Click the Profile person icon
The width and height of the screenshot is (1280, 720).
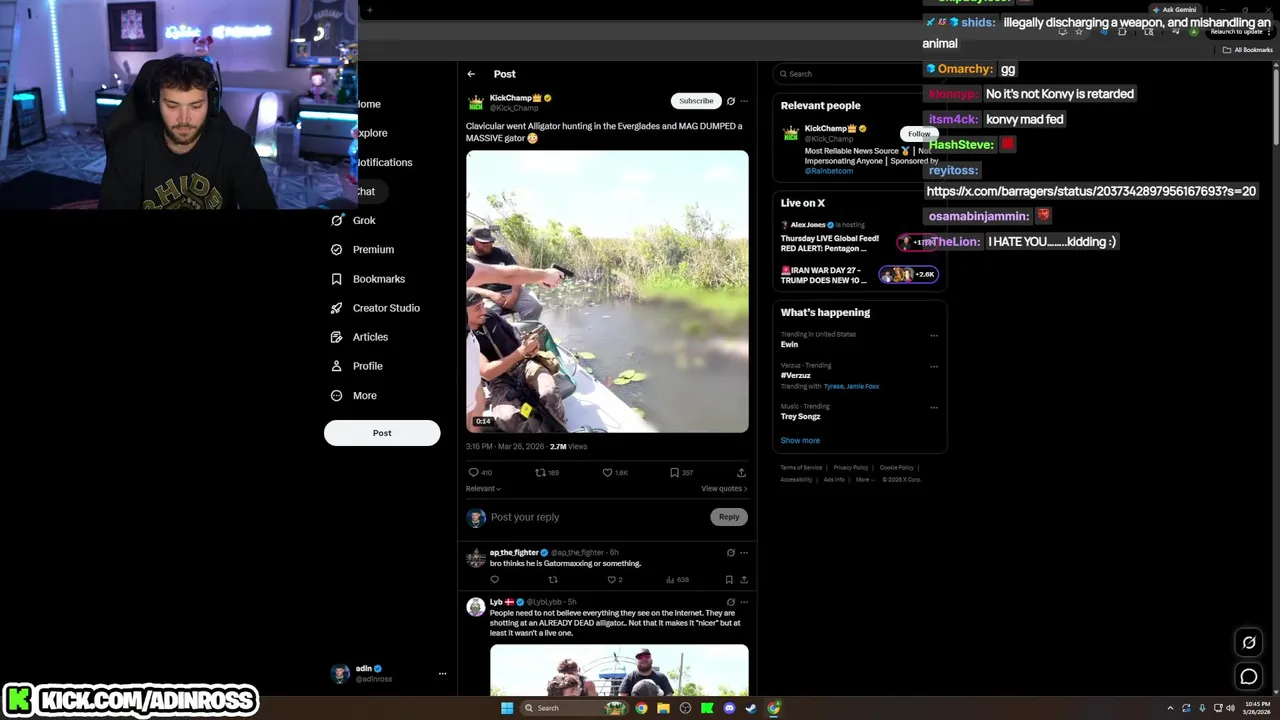(x=337, y=366)
